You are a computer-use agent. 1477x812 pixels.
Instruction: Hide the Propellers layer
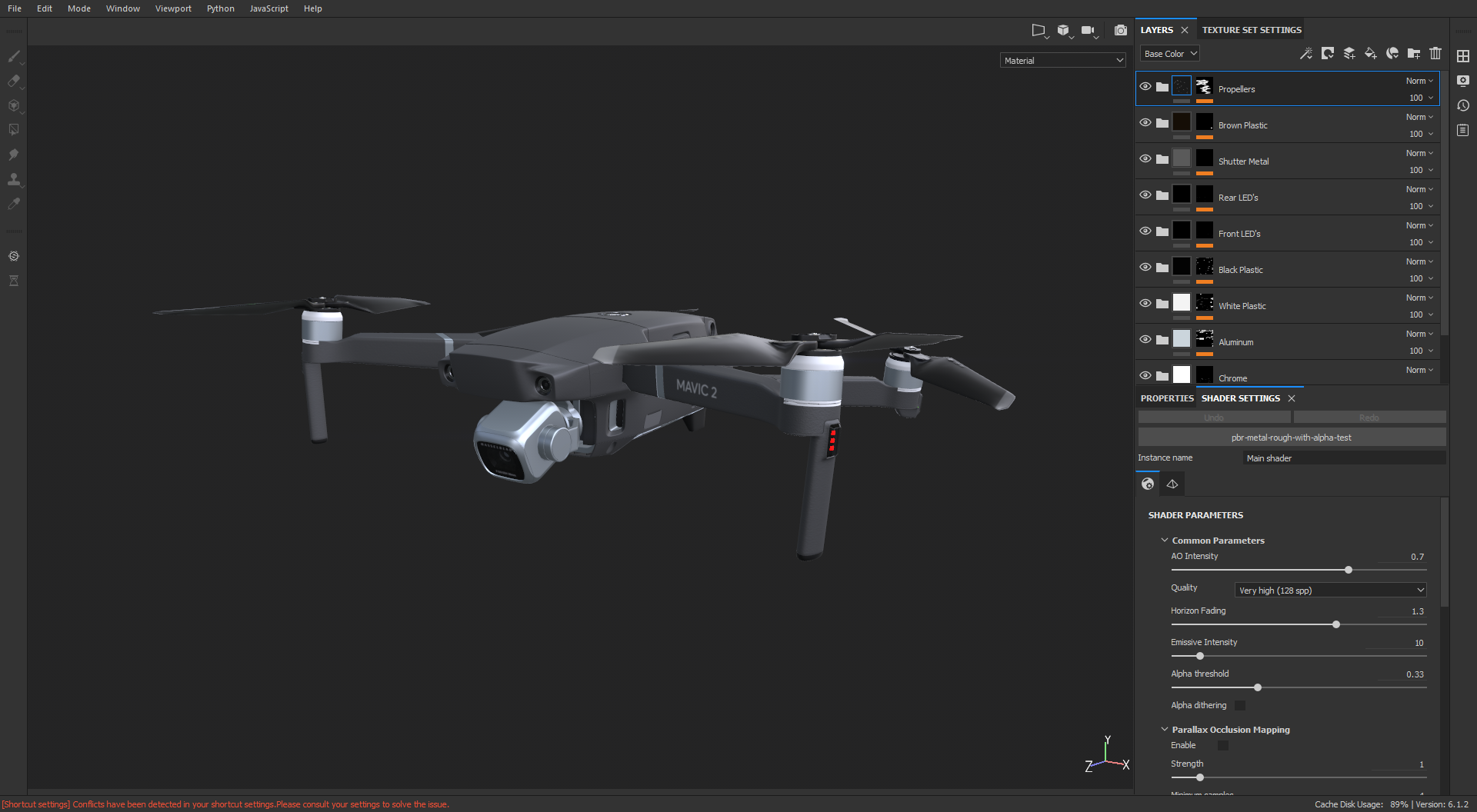(1145, 87)
